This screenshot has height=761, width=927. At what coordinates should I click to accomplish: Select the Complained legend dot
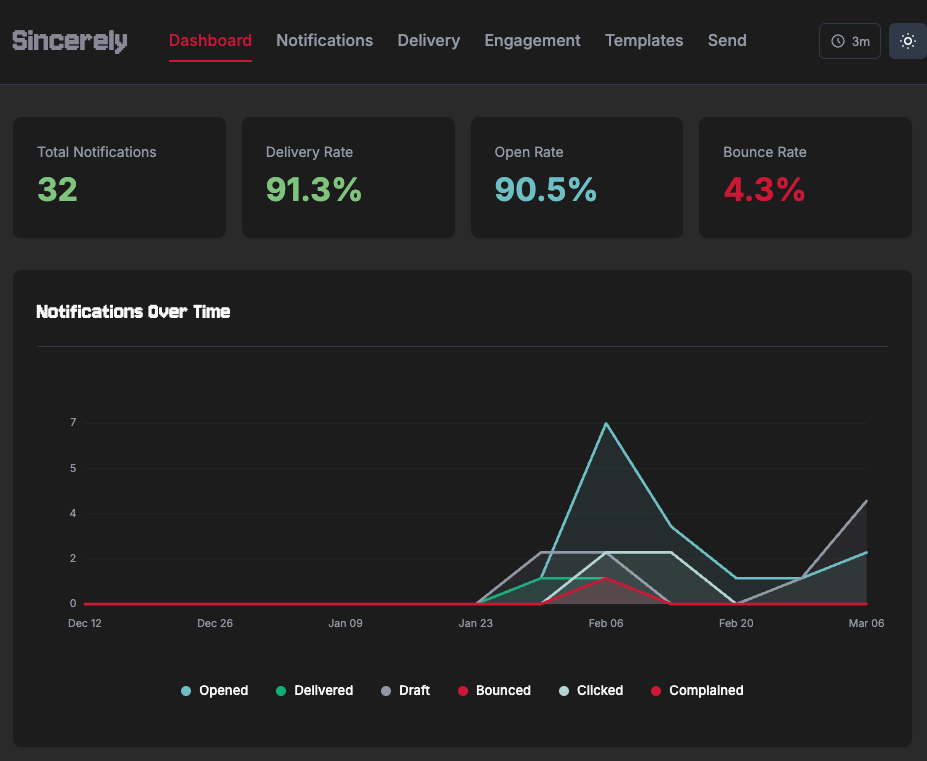pyautogui.click(x=655, y=690)
